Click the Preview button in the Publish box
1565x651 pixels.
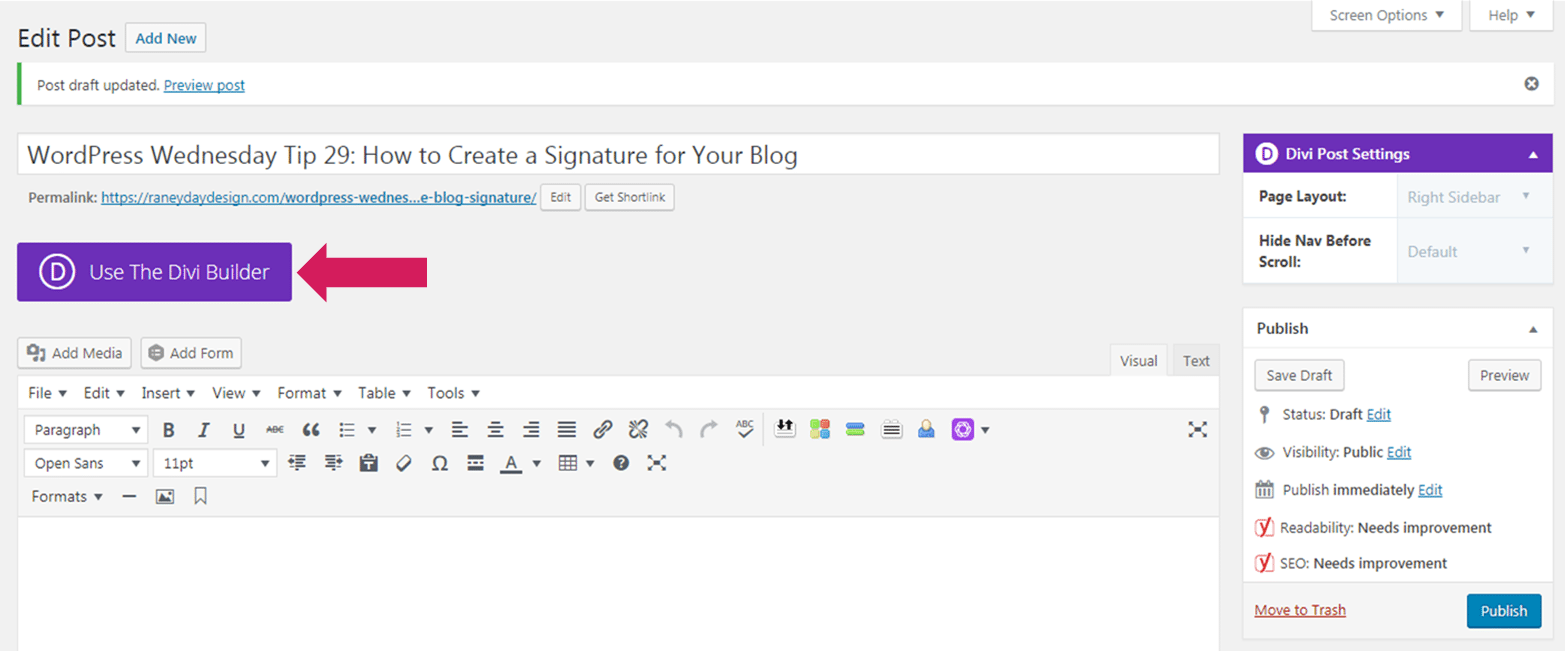pyautogui.click(x=1504, y=375)
